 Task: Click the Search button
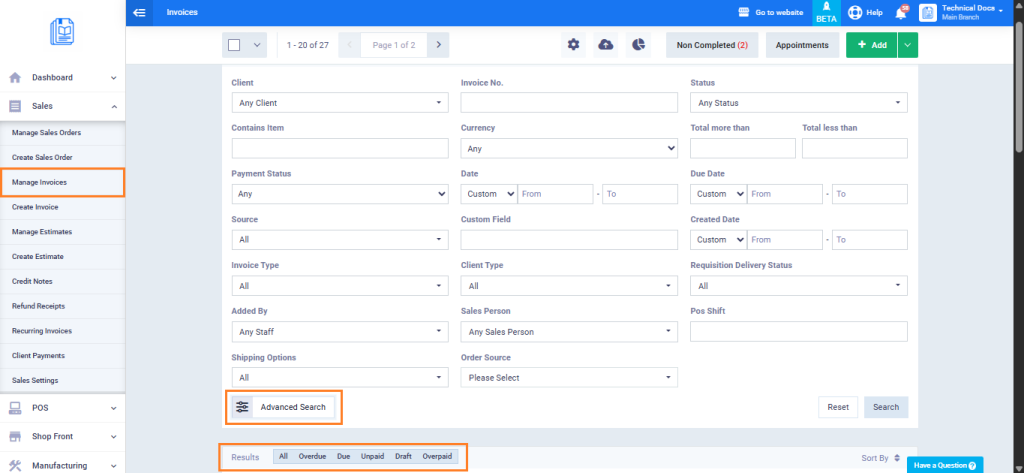(x=886, y=407)
